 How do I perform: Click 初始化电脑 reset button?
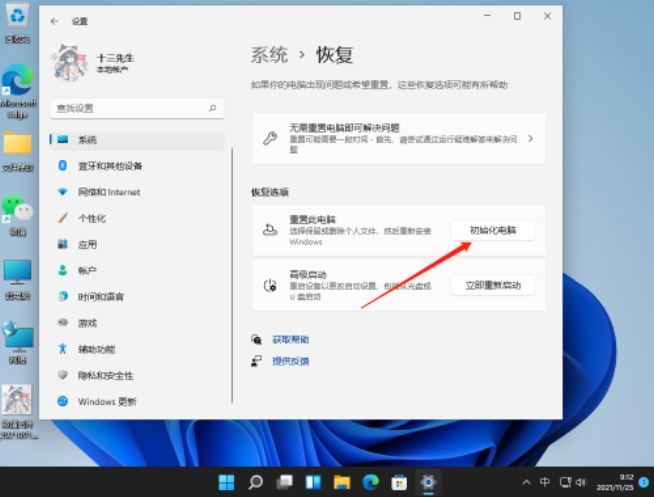point(493,230)
